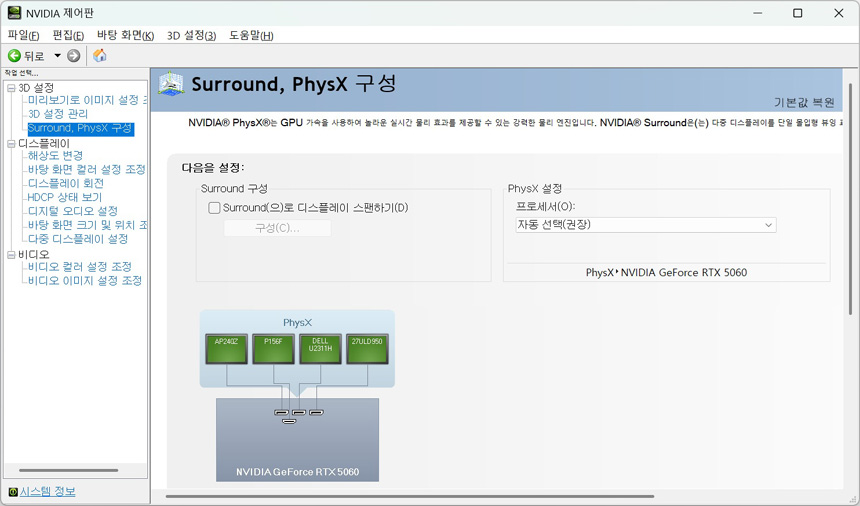Open the 파일 menu
The image size is (860, 506).
23,35
